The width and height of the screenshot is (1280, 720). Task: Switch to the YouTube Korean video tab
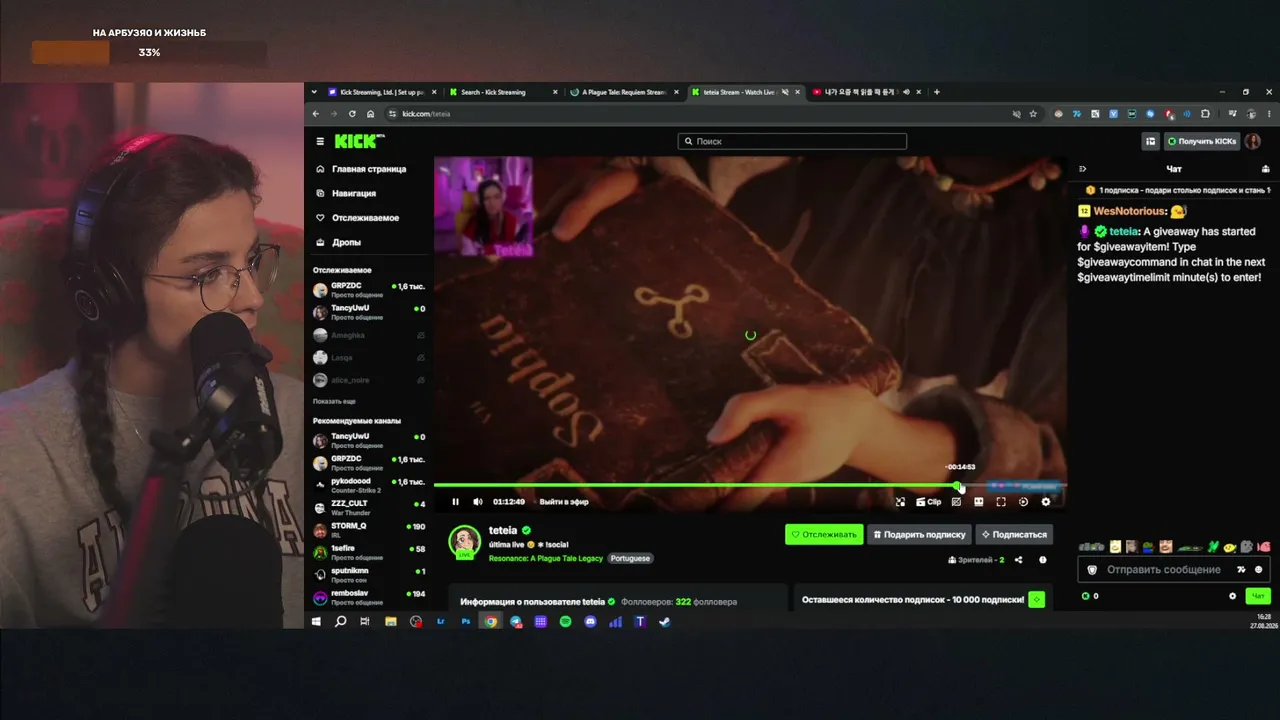coord(866,92)
